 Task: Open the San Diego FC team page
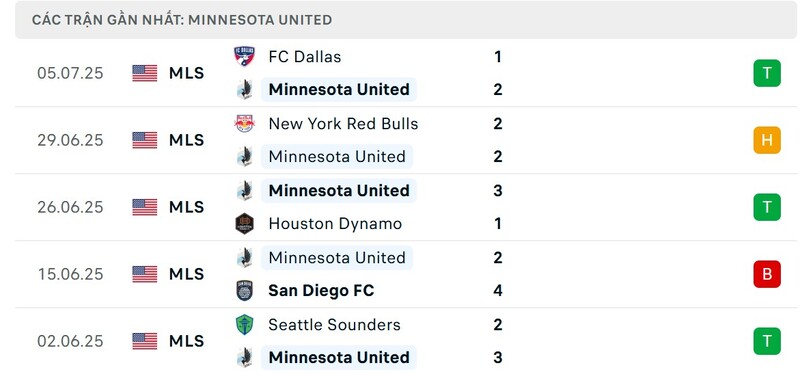pos(321,290)
